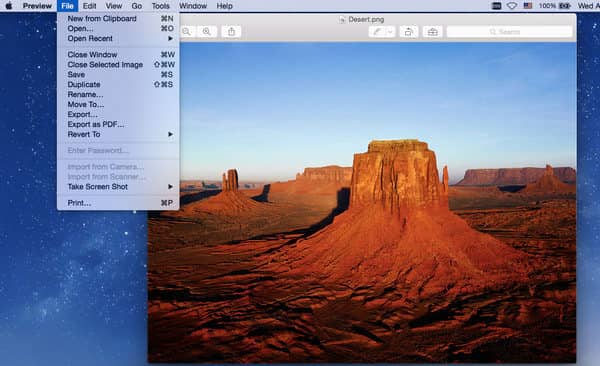Click the Desert.png window title text
The height and width of the screenshot is (366, 600).
(366, 20)
